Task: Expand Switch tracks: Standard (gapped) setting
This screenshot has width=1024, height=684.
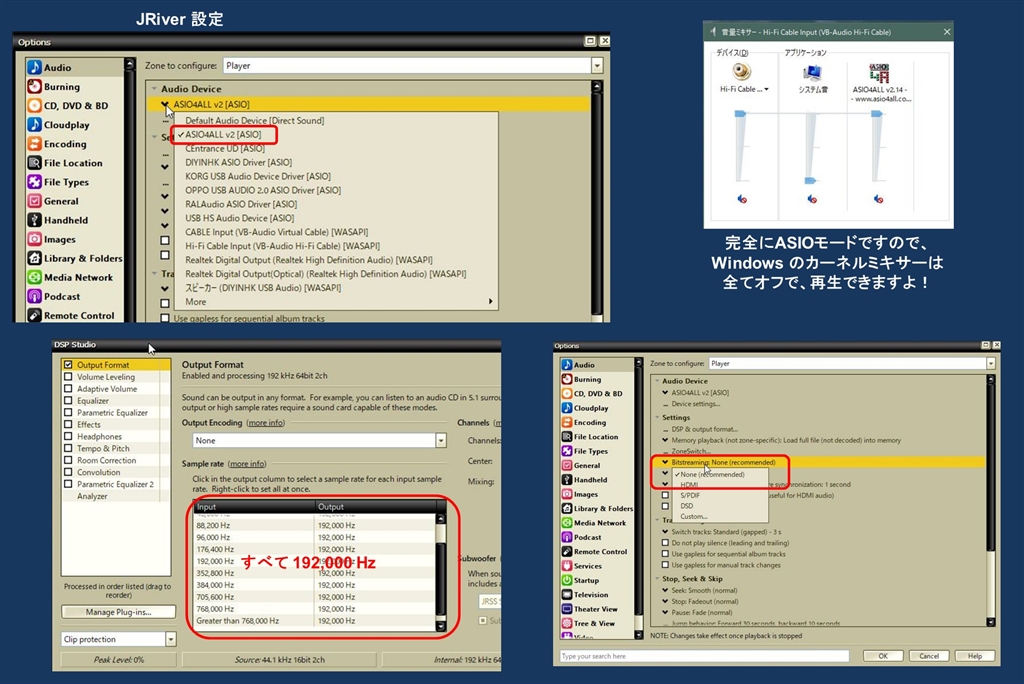Action: coord(665,532)
